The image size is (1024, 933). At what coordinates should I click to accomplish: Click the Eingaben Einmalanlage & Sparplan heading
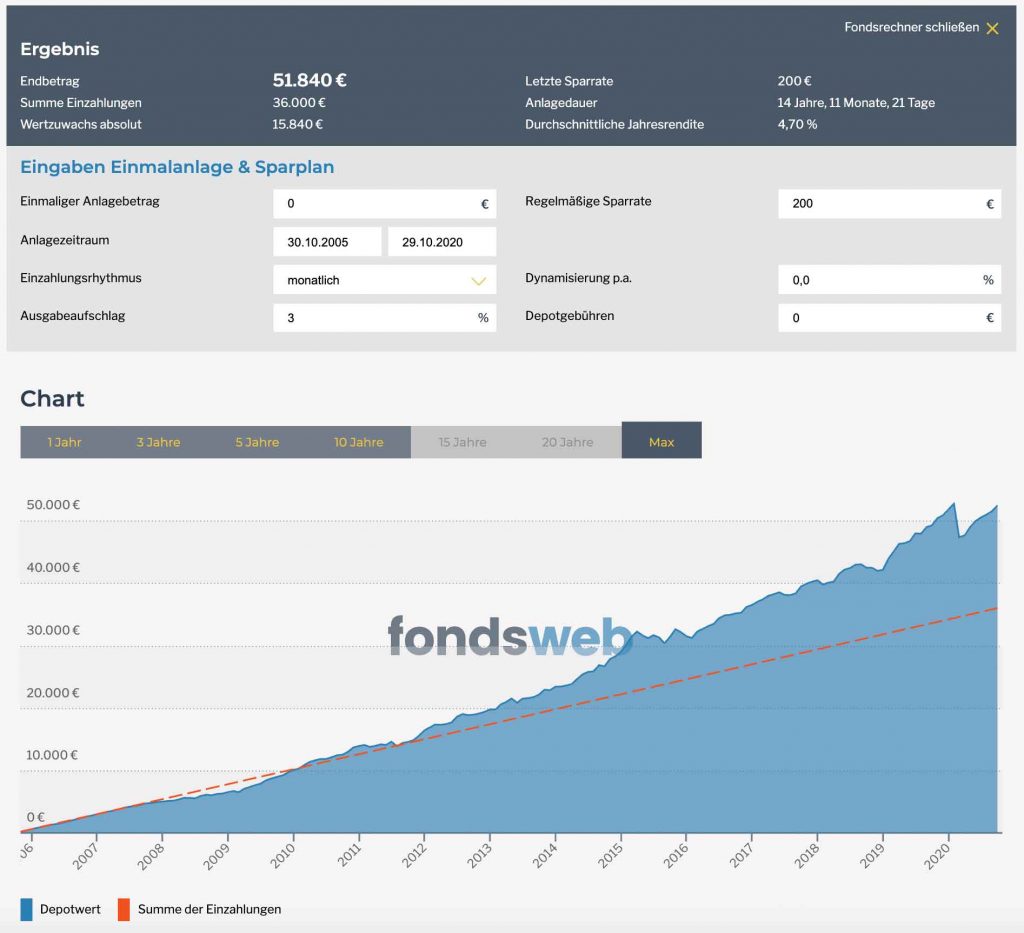177,167
